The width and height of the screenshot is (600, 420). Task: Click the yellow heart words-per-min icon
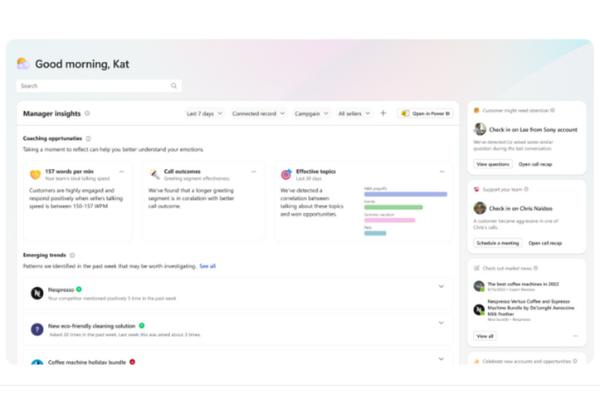[35, 174]
